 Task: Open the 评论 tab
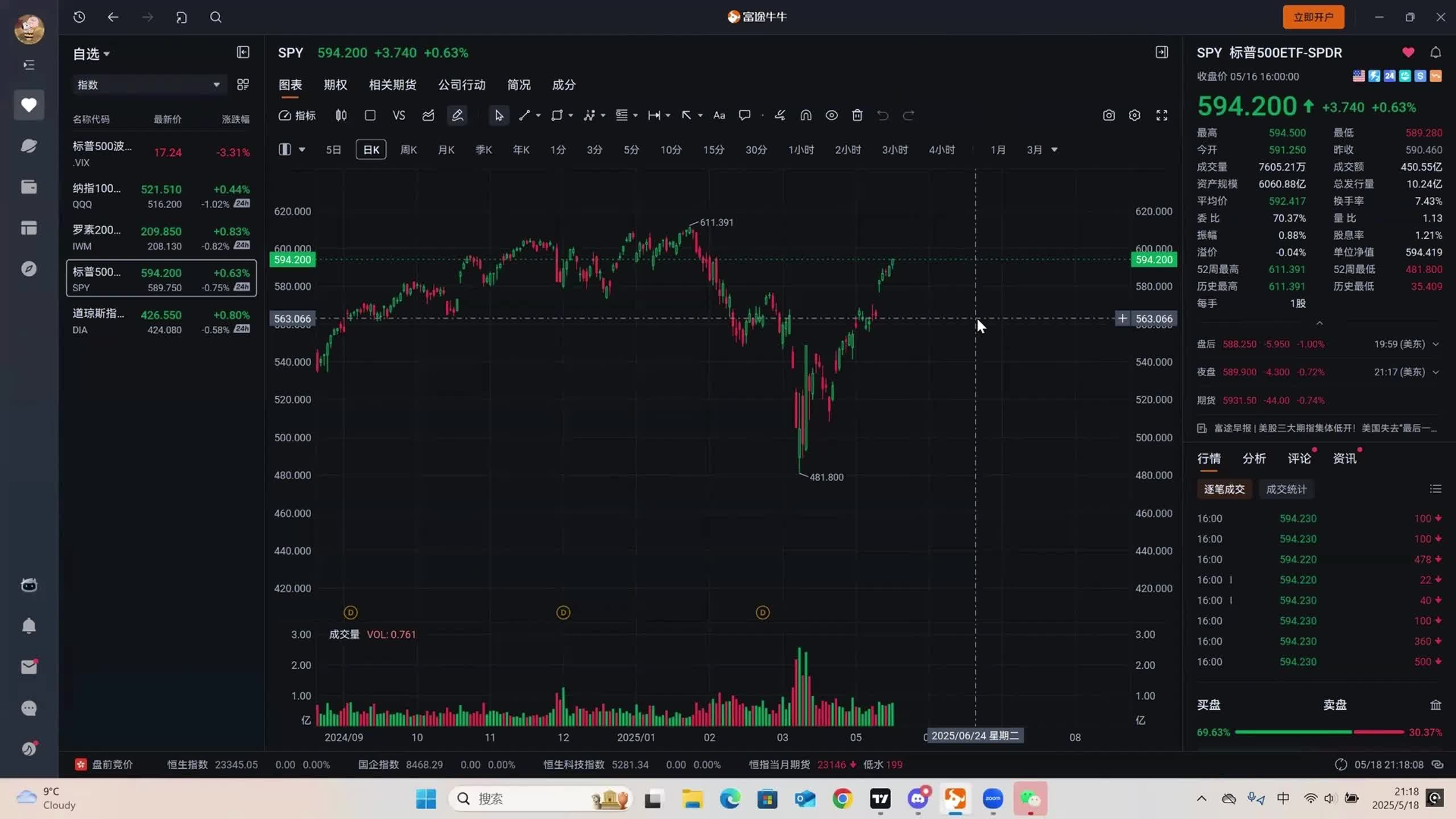point(1299,458)
